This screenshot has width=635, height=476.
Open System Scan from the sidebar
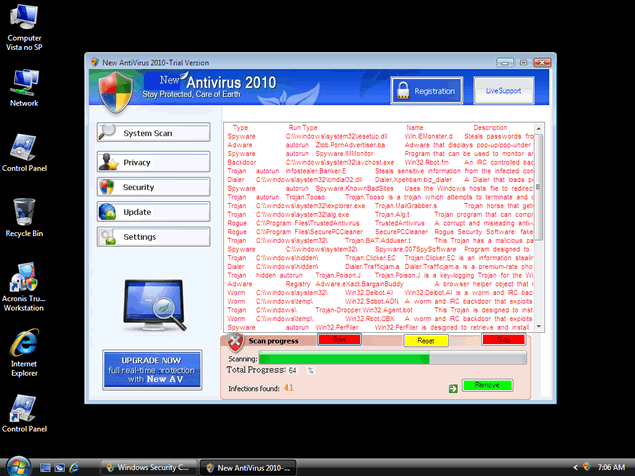pos(148,133)
